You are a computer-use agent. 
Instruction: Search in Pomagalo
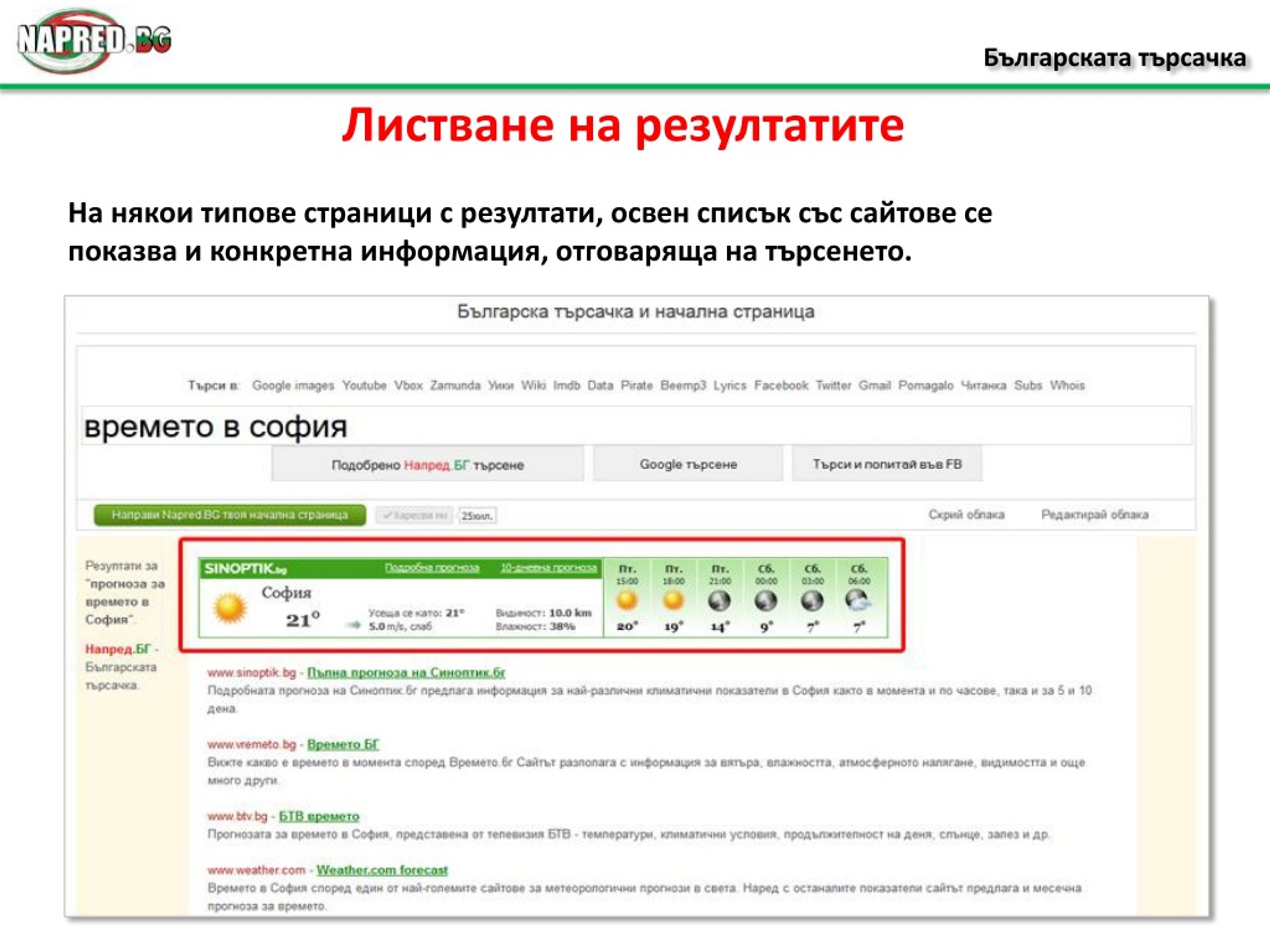click(926, 386)
